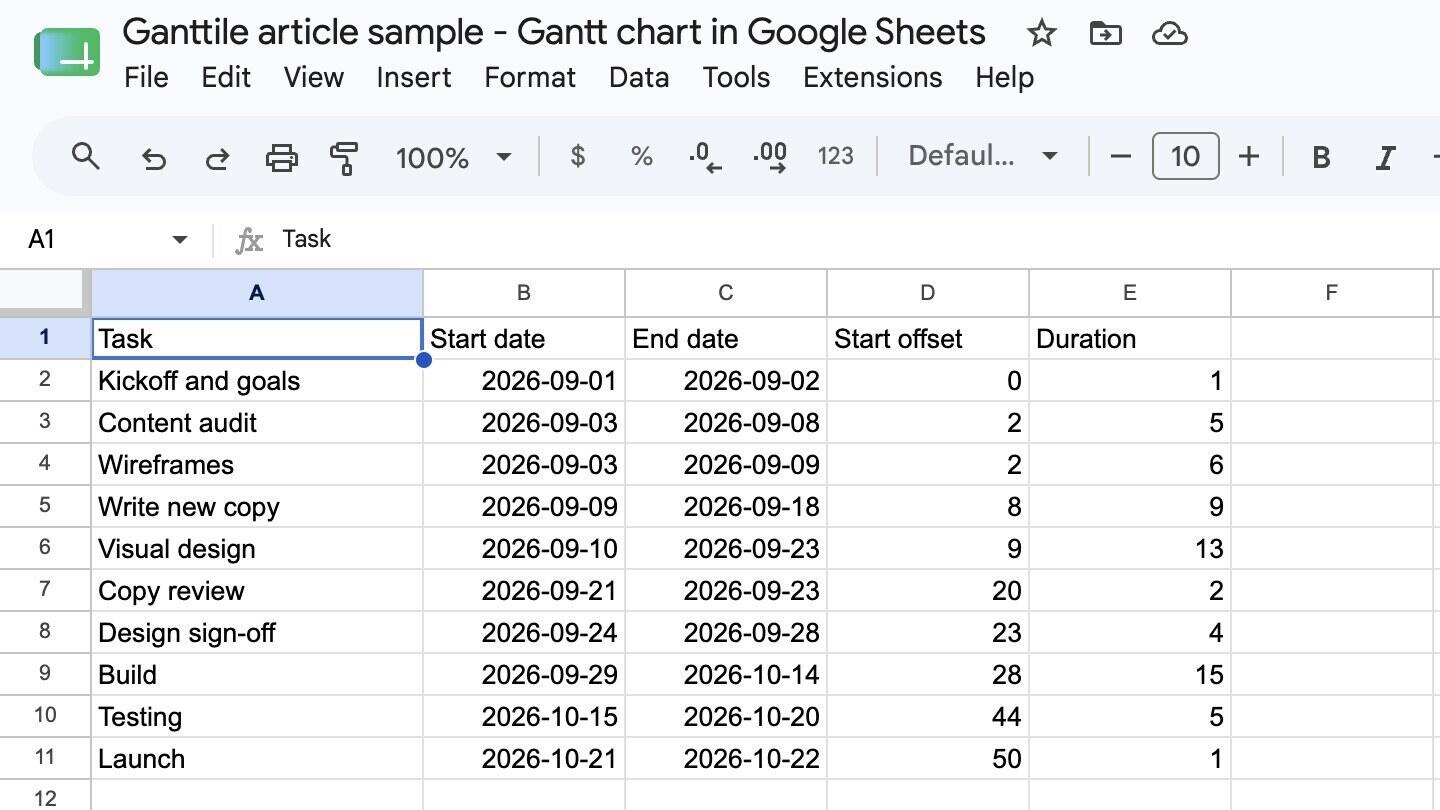Image resolution: width=1440 pixels, height=810 pixels.
Task: Select the 'Testing' cell
Action: tap(257, 716)
